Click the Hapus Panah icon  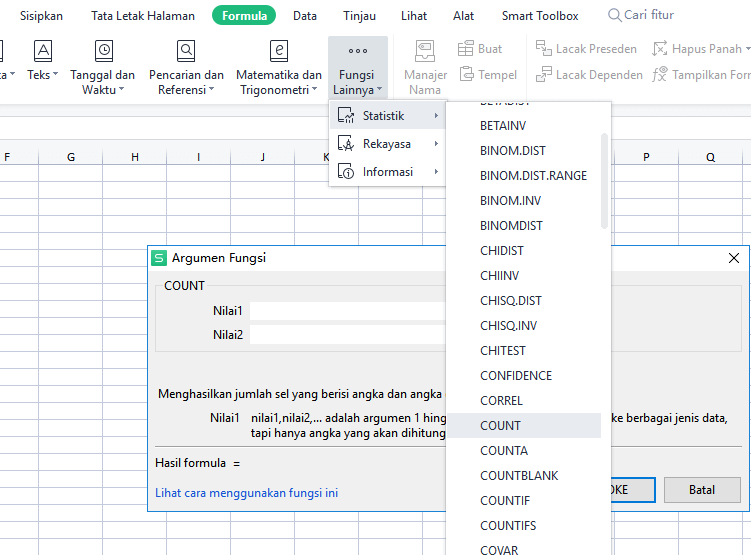click(x=660, y=48)
